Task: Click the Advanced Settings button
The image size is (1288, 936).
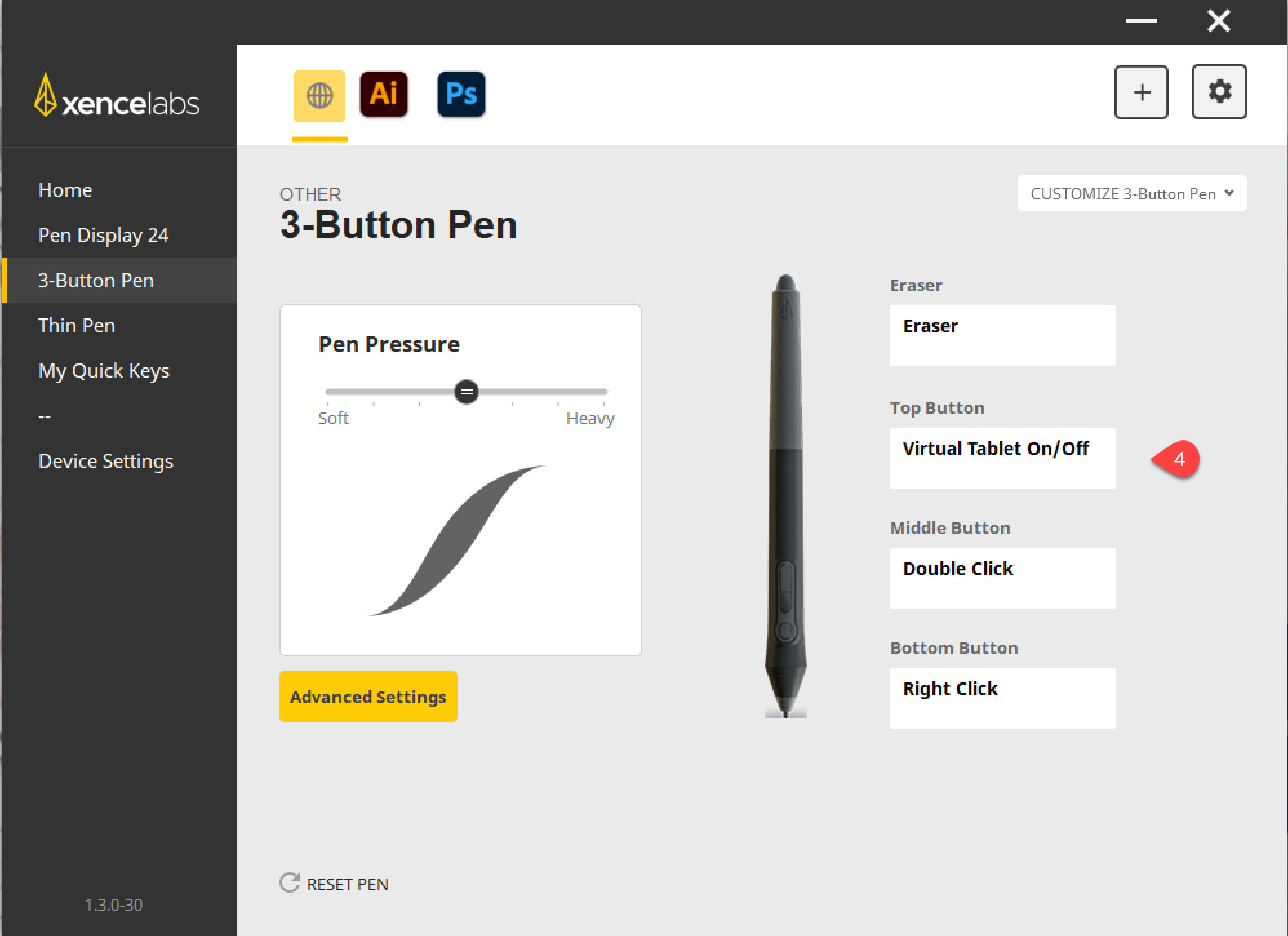Action: pyautogui.click(x=368, y=697)
